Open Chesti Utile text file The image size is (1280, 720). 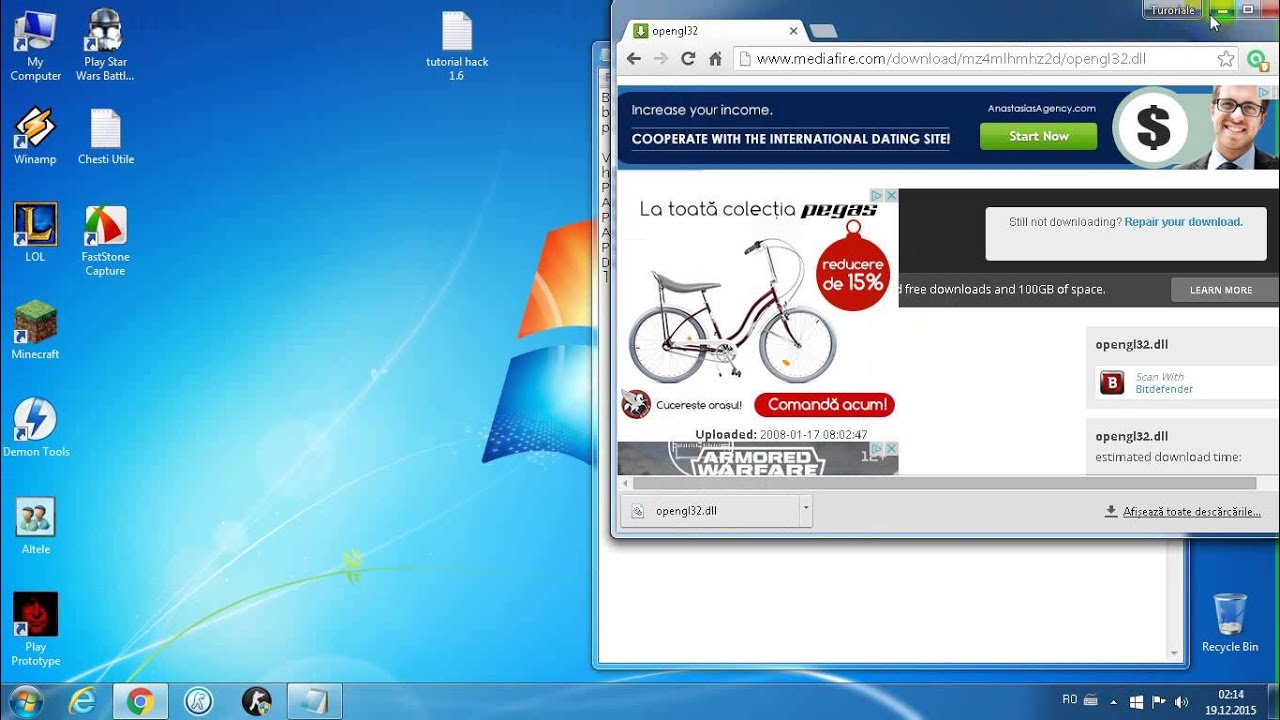(105, 137)
